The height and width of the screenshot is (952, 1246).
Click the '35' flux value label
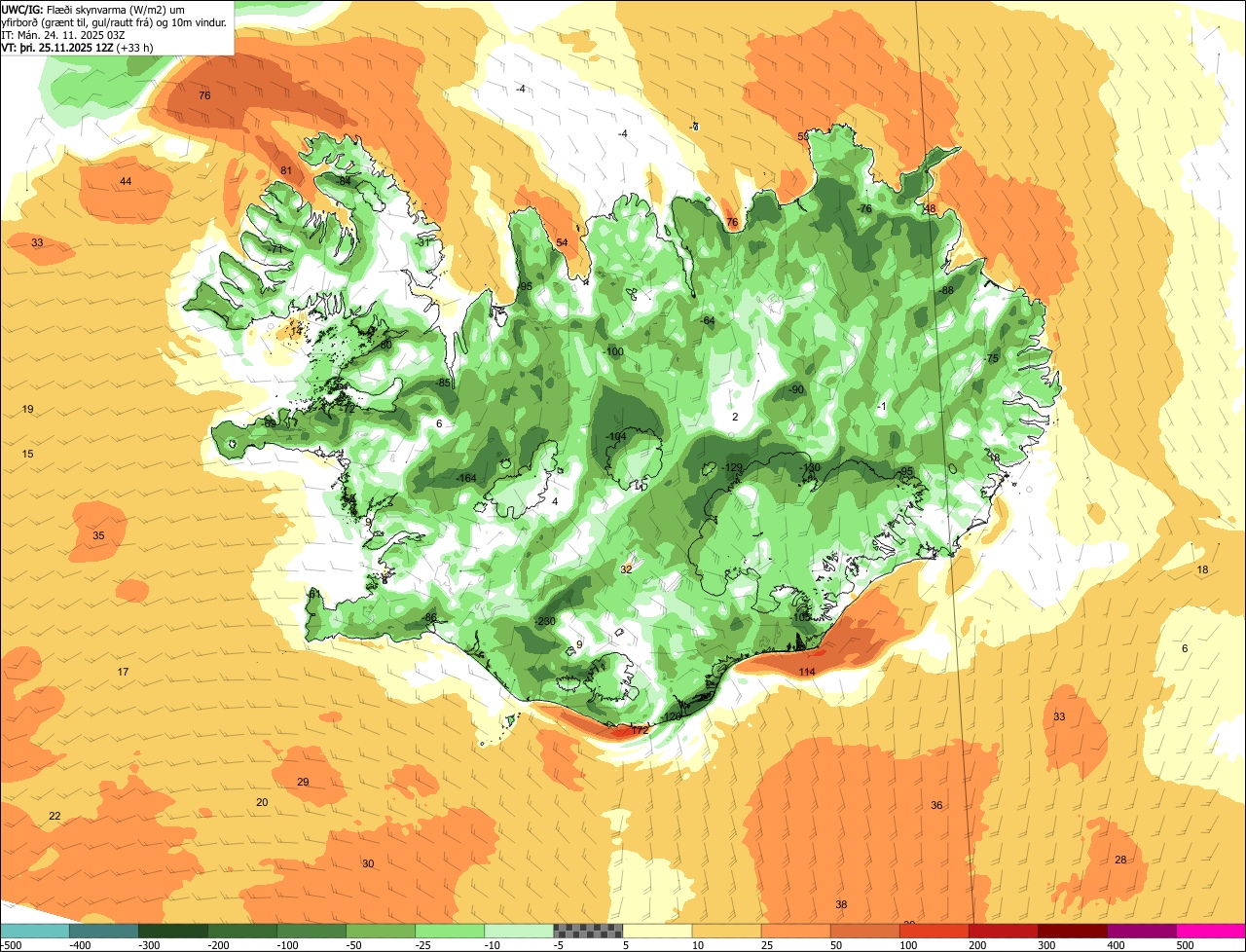[98, 536]
